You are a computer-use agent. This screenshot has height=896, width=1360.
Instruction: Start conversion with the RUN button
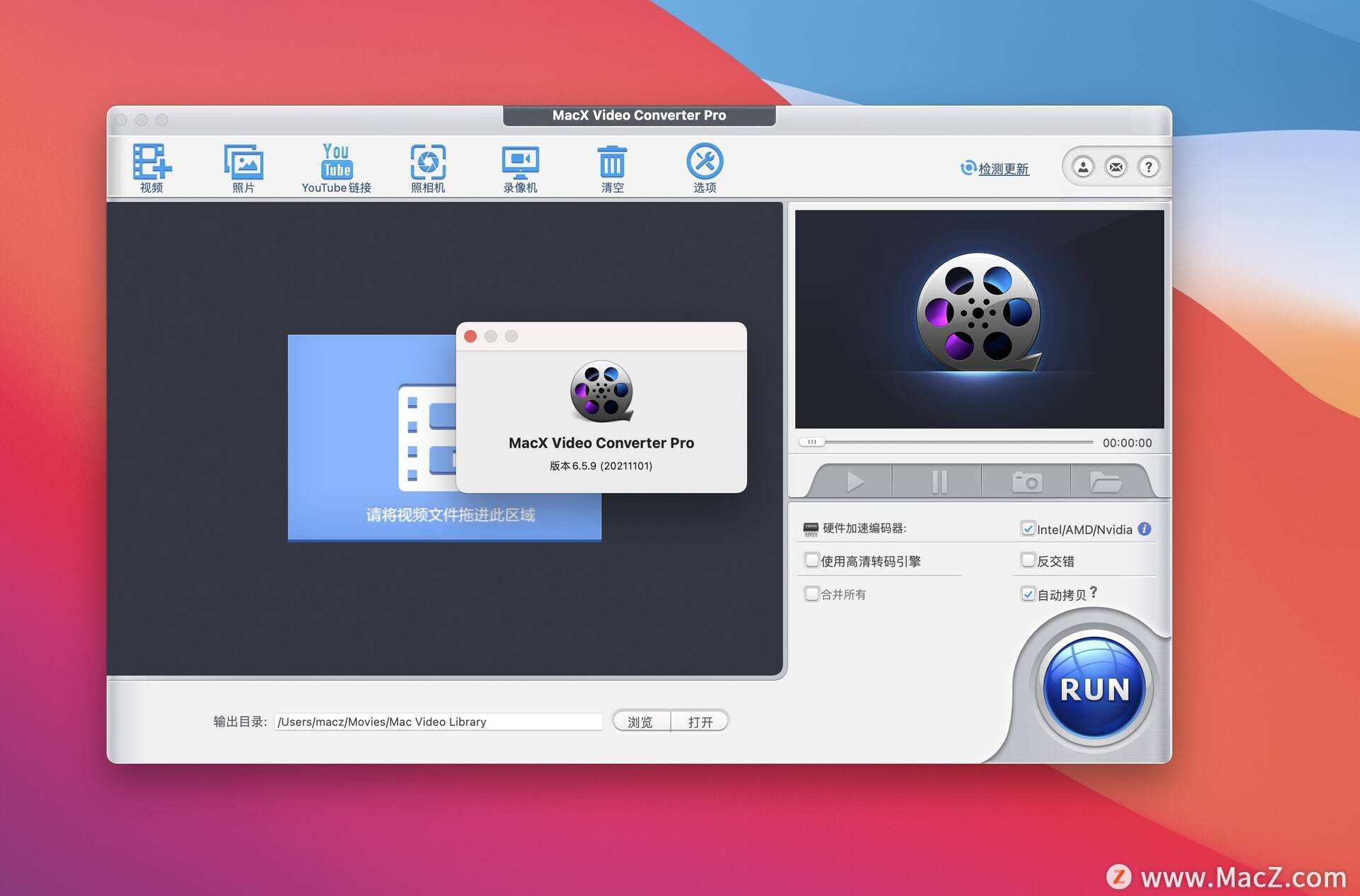pyautogui.click(x=1094, y=688)
